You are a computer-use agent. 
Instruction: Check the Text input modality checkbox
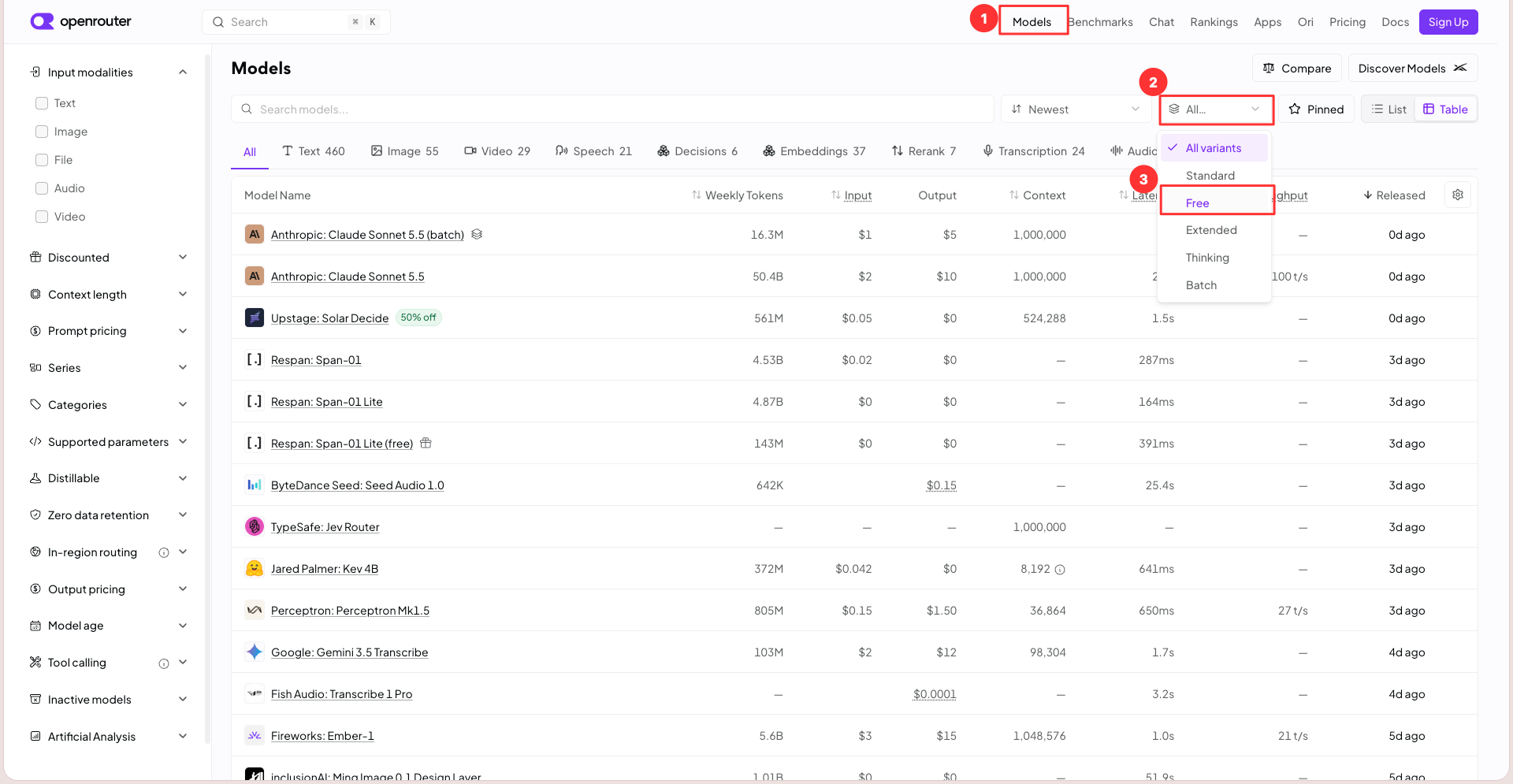[42, 103]
